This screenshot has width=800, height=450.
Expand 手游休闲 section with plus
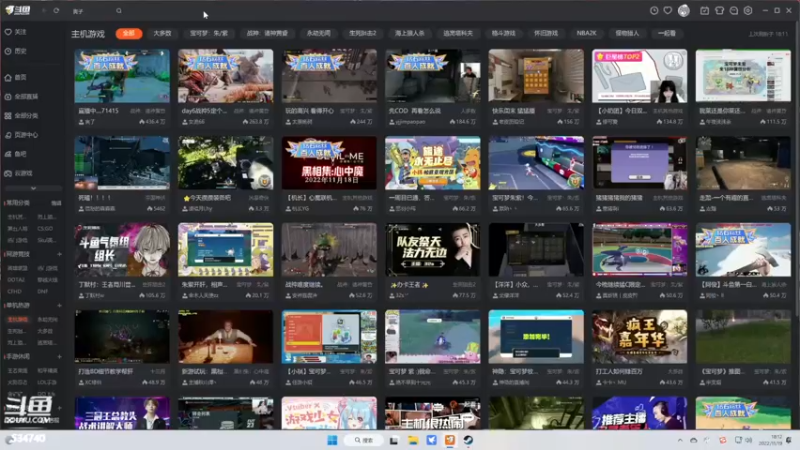(x=59, y=357)
